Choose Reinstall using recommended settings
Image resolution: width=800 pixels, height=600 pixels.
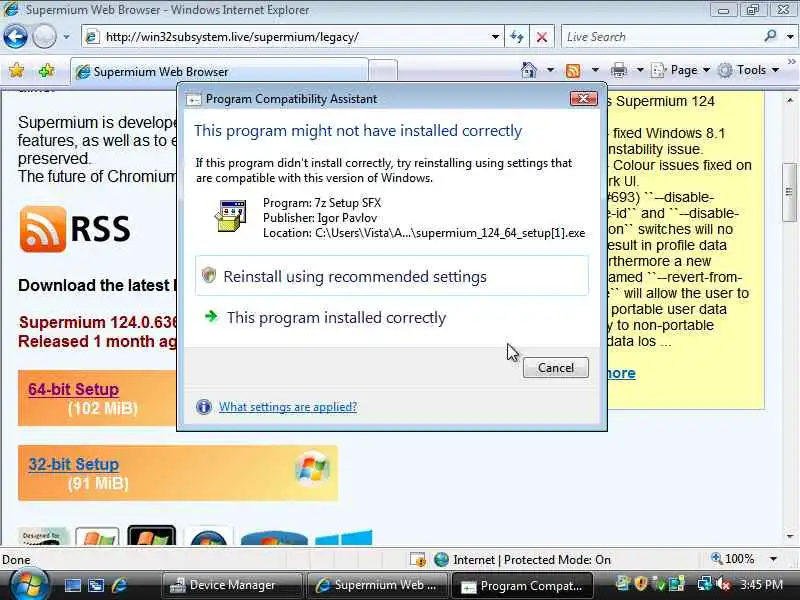pyautogui.click(x=391, y=276)
